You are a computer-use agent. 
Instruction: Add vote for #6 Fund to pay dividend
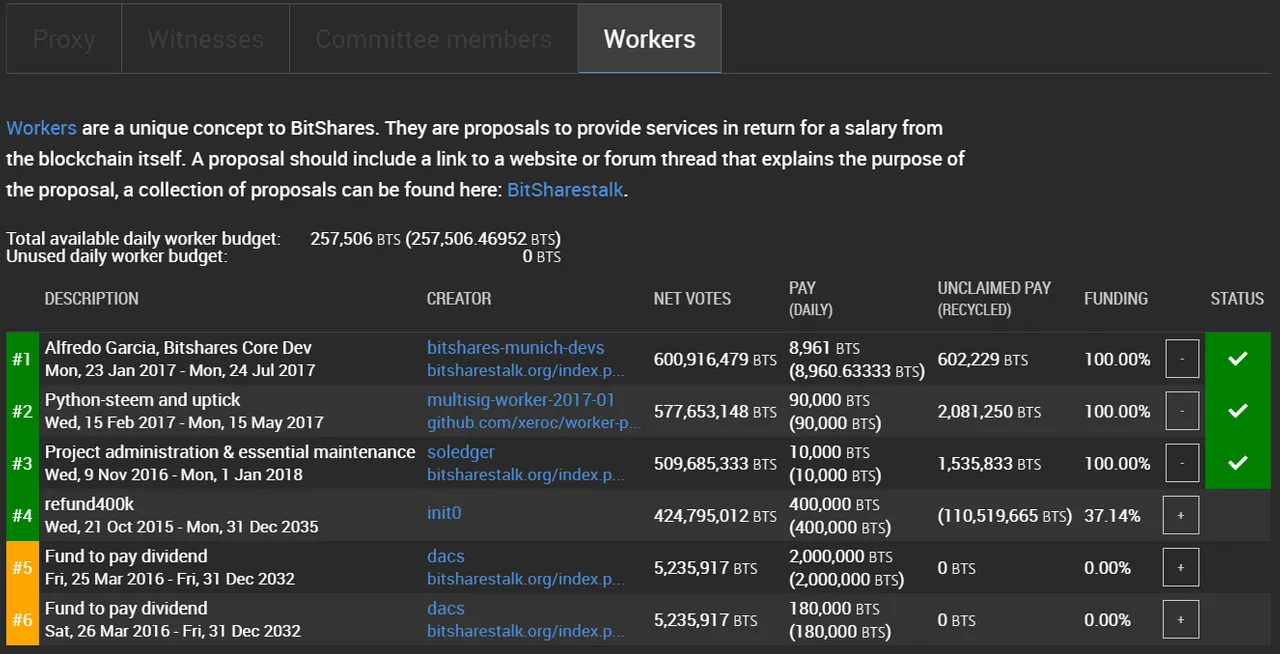click(1181, 619)
